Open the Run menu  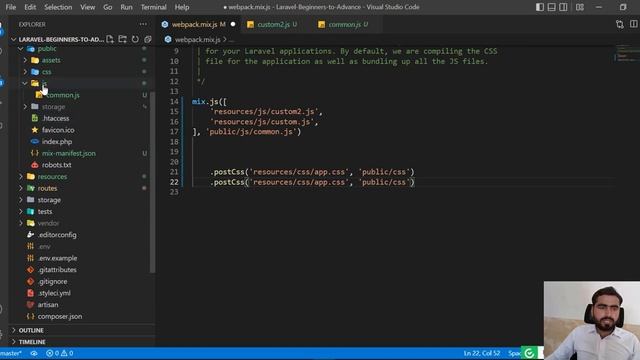[126, 7]
